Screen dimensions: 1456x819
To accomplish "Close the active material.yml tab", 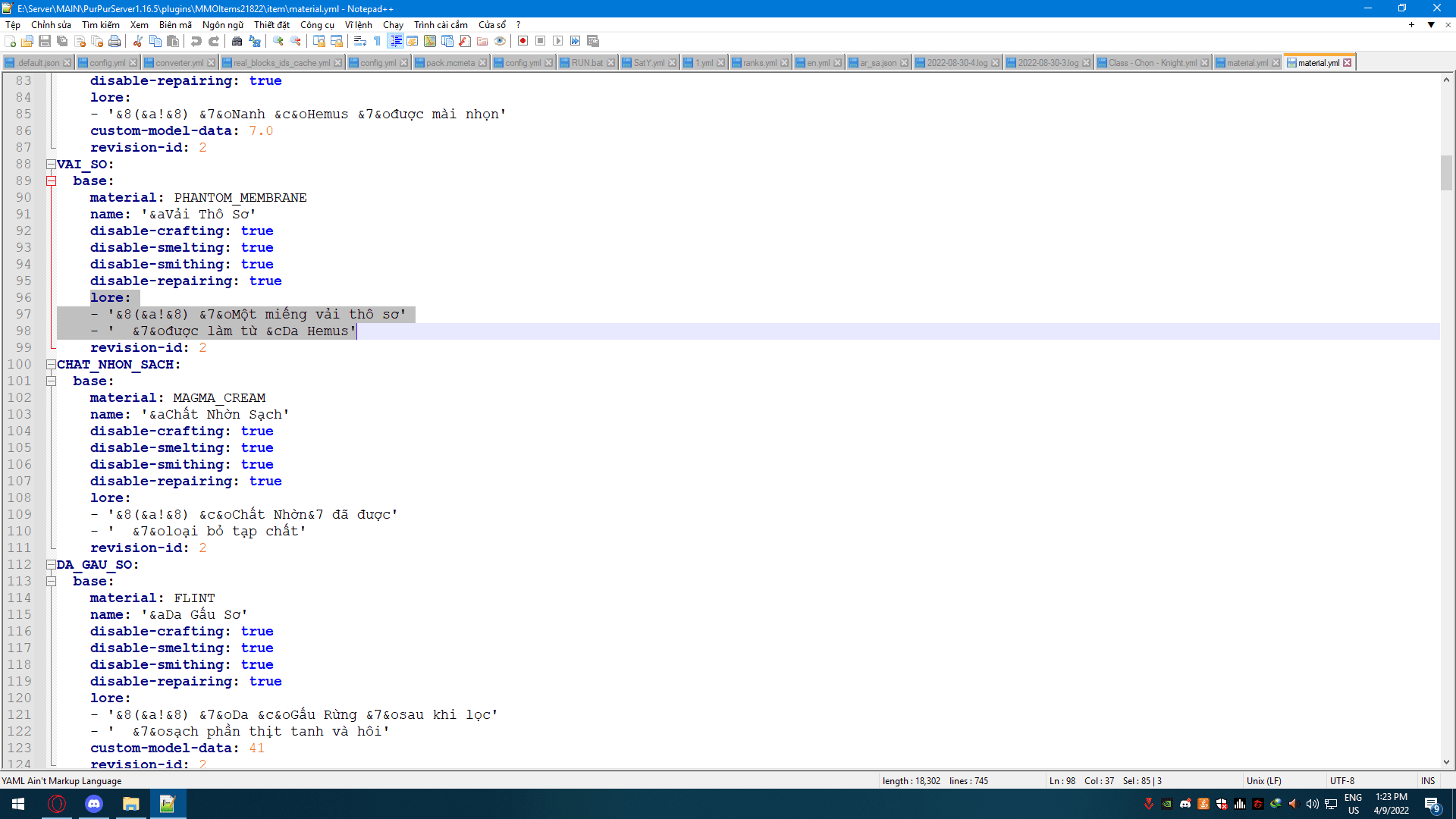I will click(1348, 63).
